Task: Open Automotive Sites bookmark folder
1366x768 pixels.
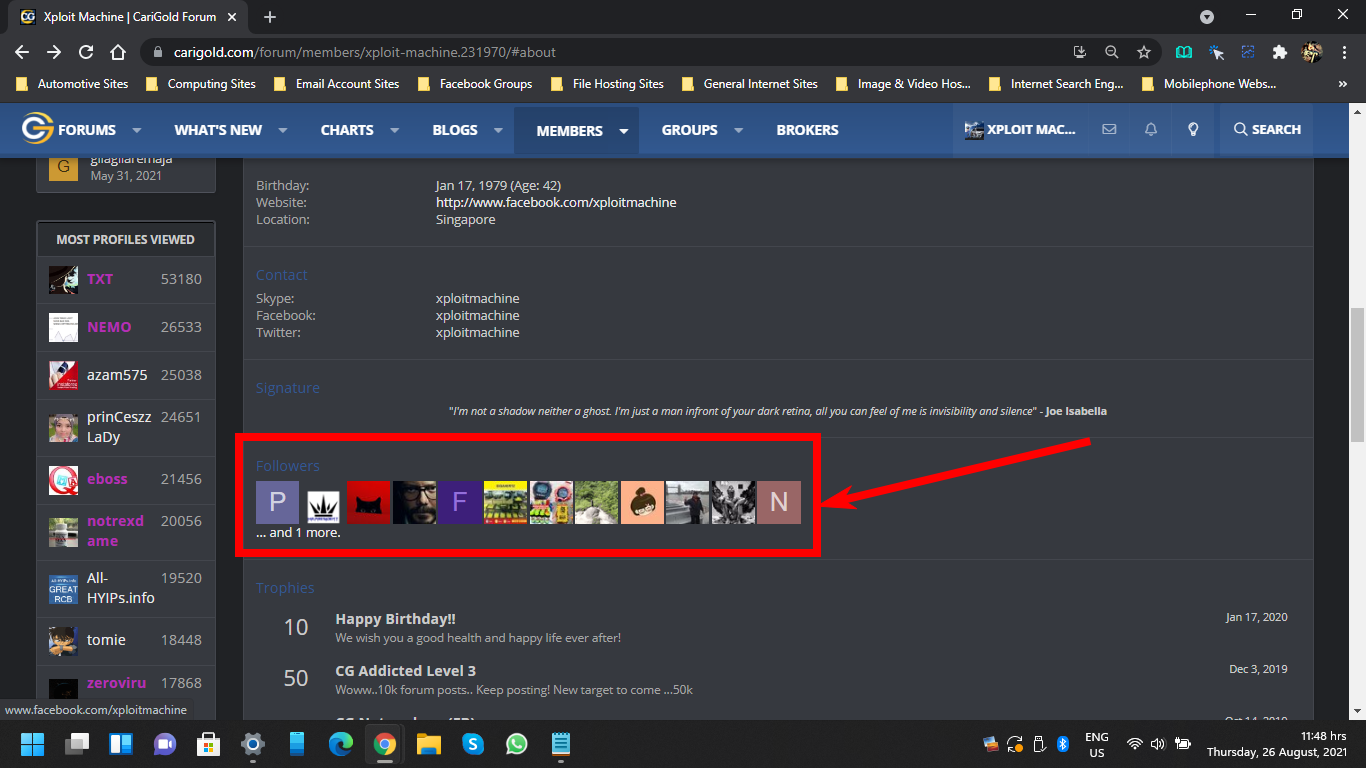Action: pyautogui.click(x=73, y=84)
